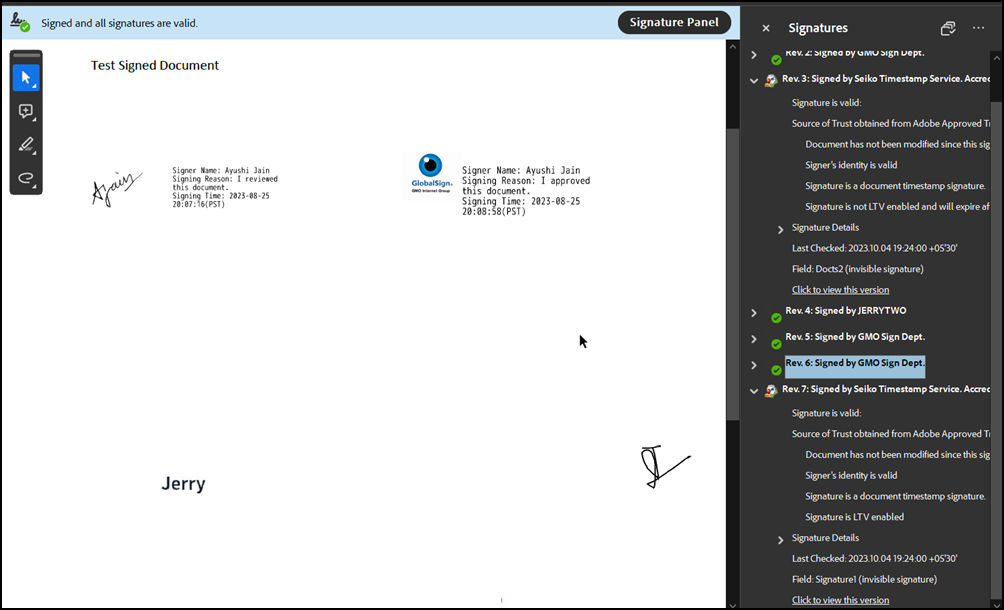Screen dimensions: 1004x610
Task: Select the arrow selection tool
Action: tap(26, 78)
